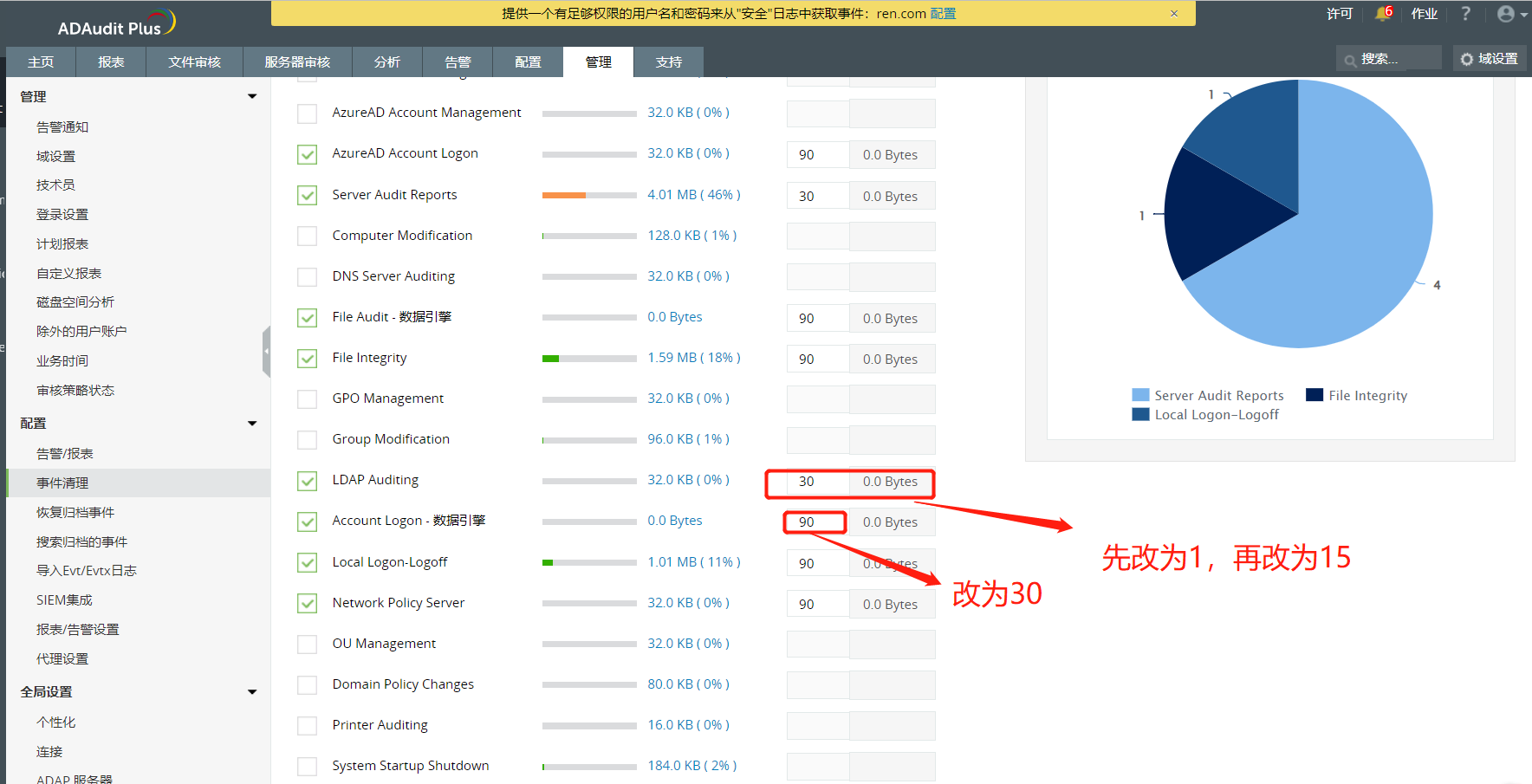Collapse the 全局设置 sidebar section arrow

(252, 692)
